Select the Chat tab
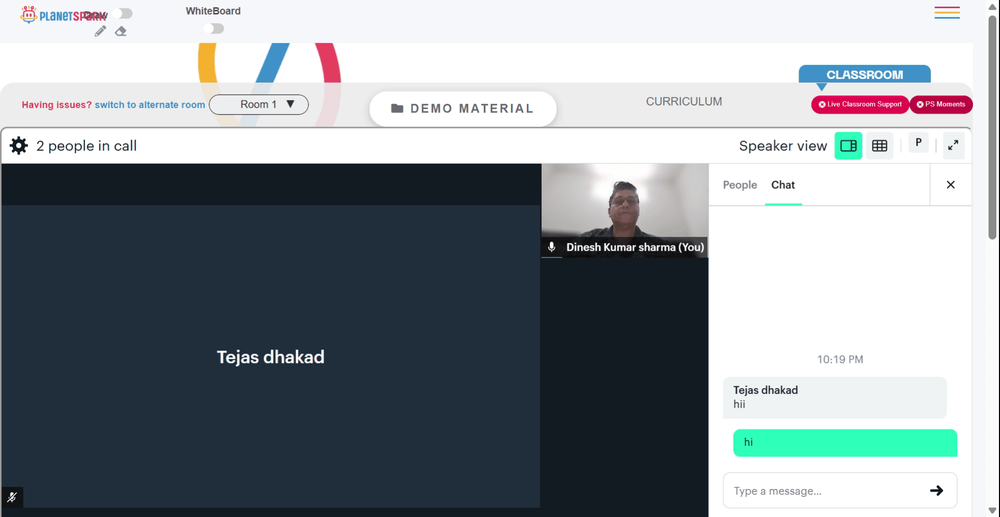The image size is (1000, 517). click(x=783, y=185)
